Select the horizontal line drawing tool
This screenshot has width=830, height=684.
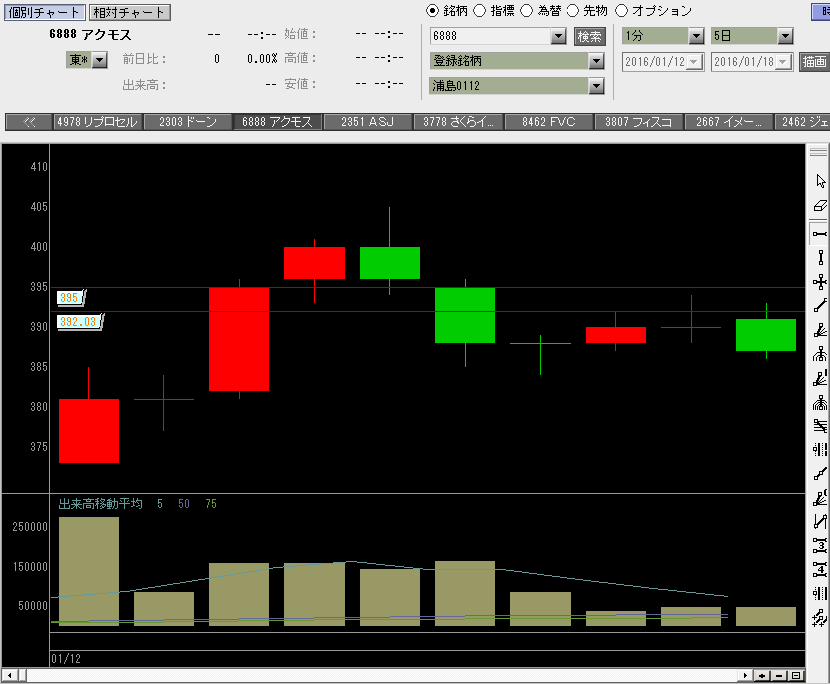click(x=820, y=233)
